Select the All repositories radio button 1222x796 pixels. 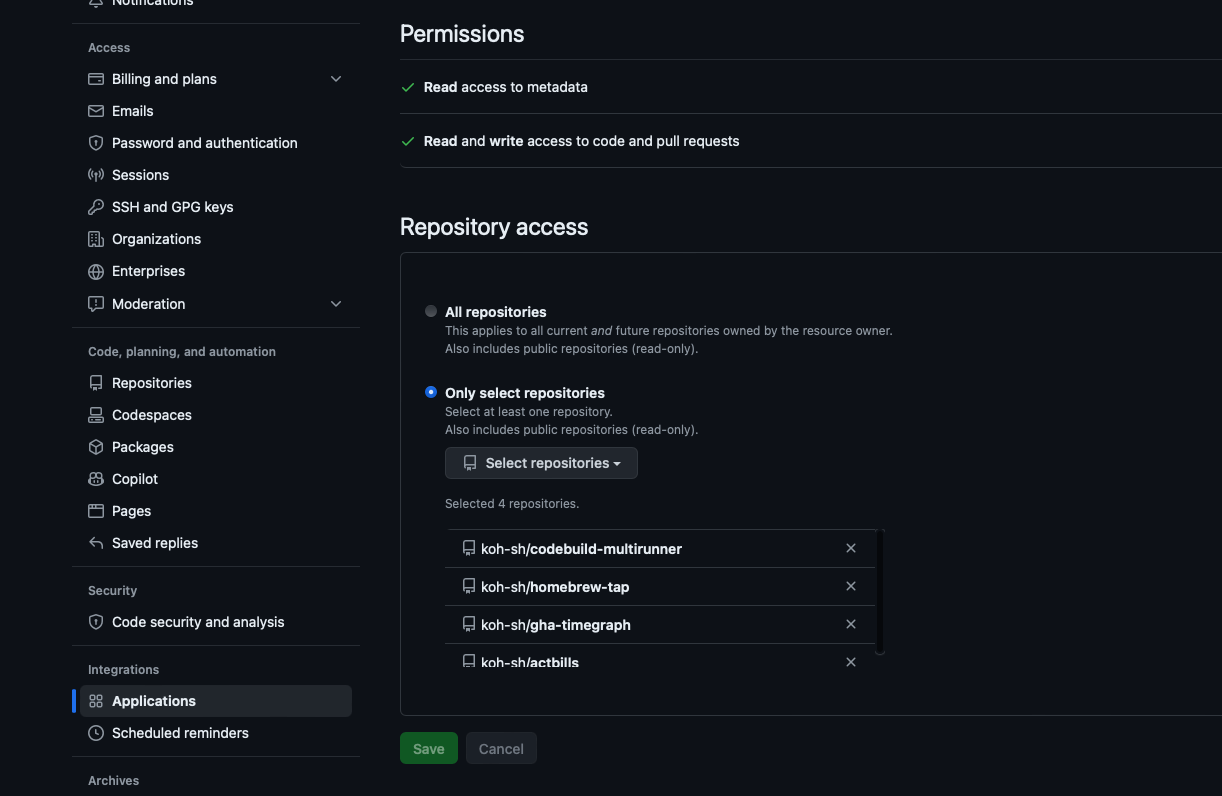pos(431,311)
